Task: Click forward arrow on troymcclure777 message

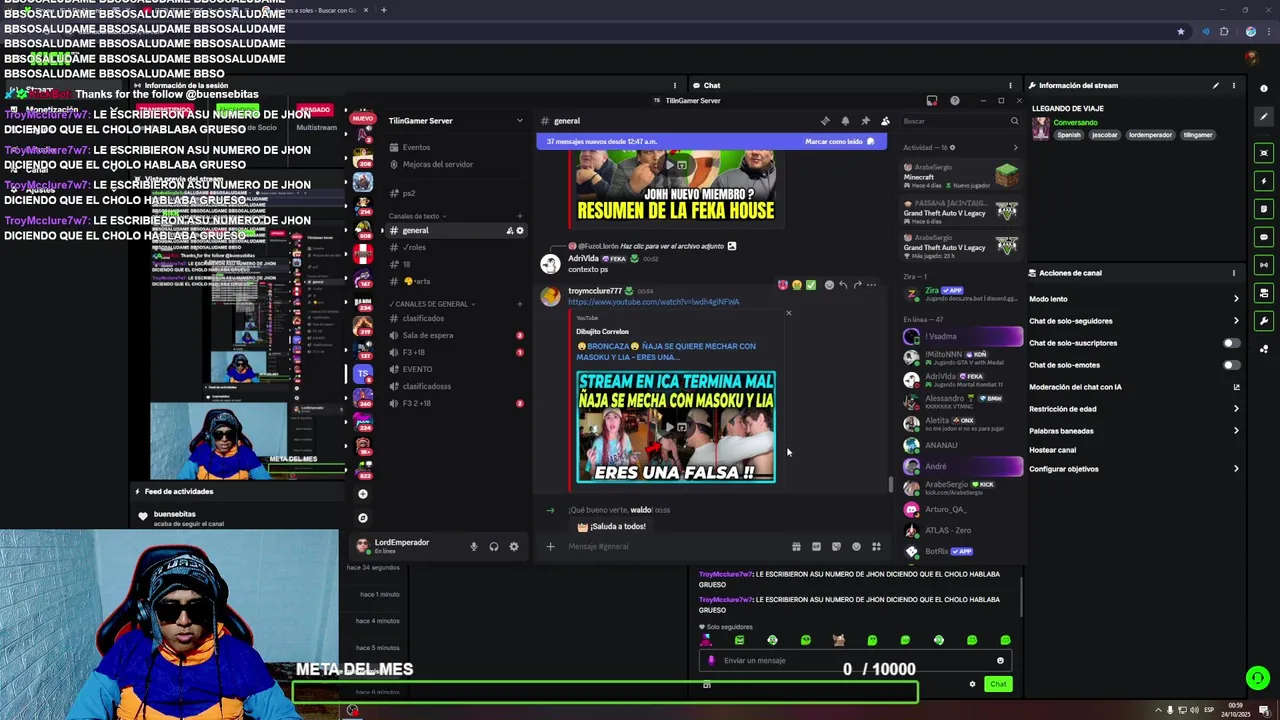Action: (x=857, y=285)
